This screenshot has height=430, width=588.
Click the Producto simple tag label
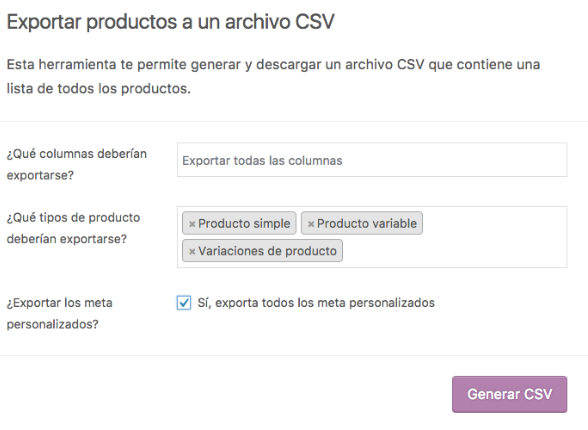coord(244,223)
